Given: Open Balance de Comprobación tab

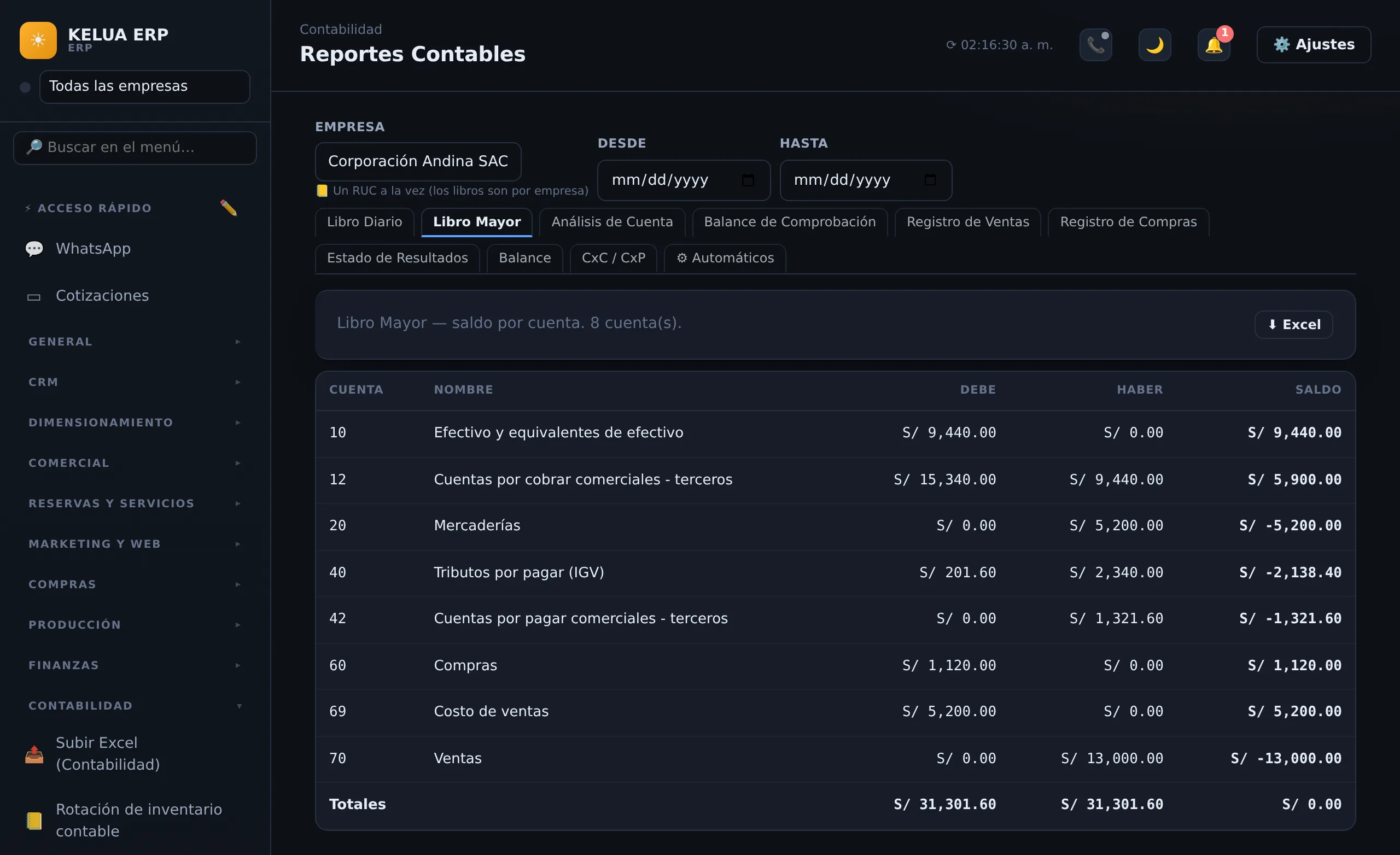Looking at the screenshot, I should point(790,222).
